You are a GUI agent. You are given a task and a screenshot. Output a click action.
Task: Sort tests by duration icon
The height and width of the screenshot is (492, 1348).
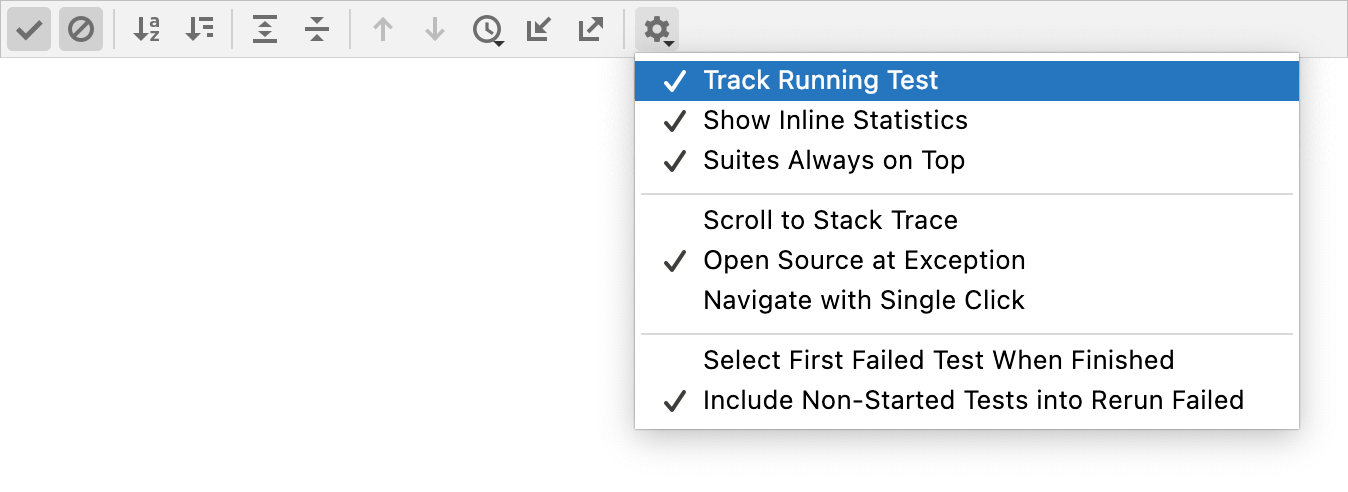pos(200,30)
